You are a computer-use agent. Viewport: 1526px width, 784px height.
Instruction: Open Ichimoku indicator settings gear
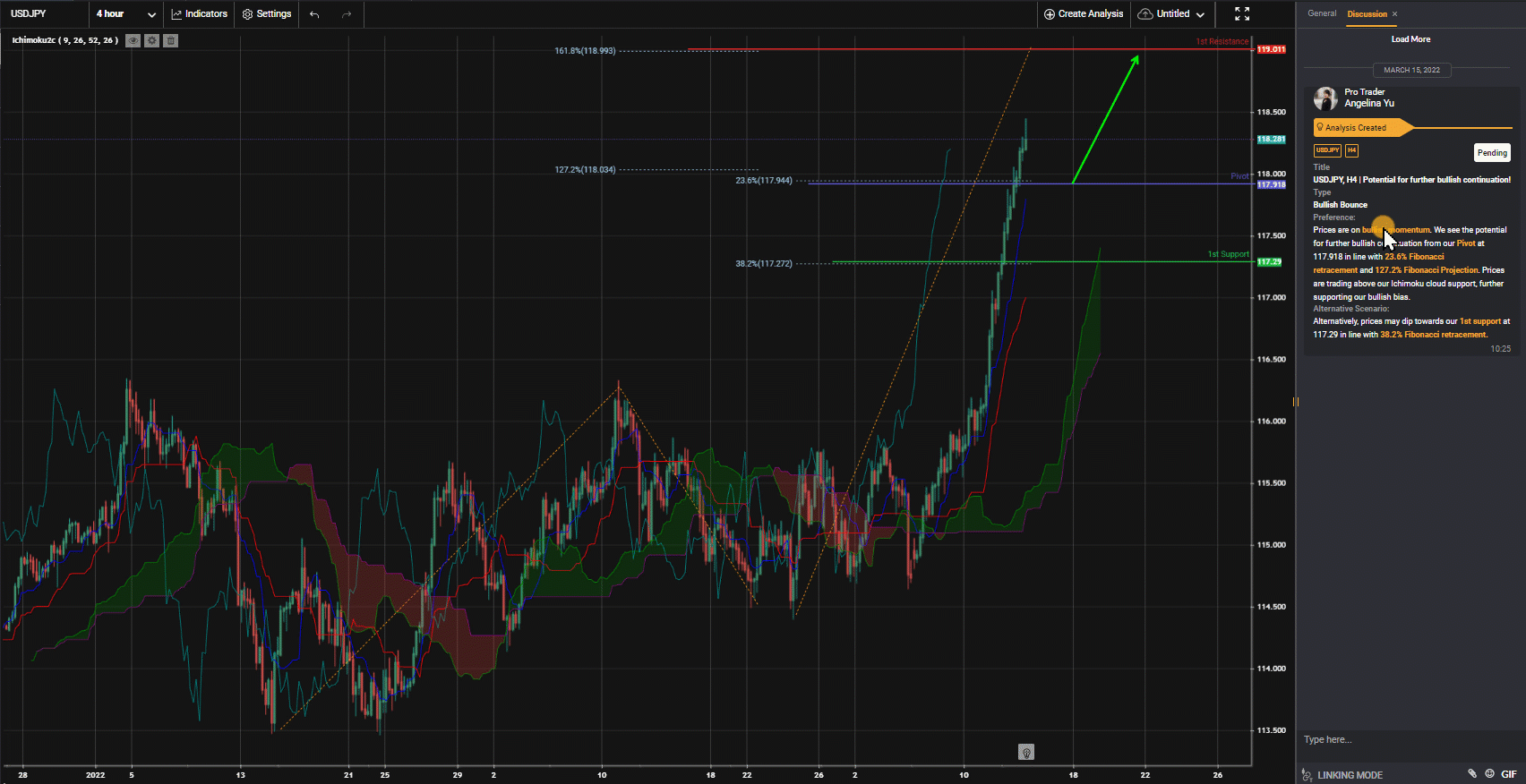point(152,40)
